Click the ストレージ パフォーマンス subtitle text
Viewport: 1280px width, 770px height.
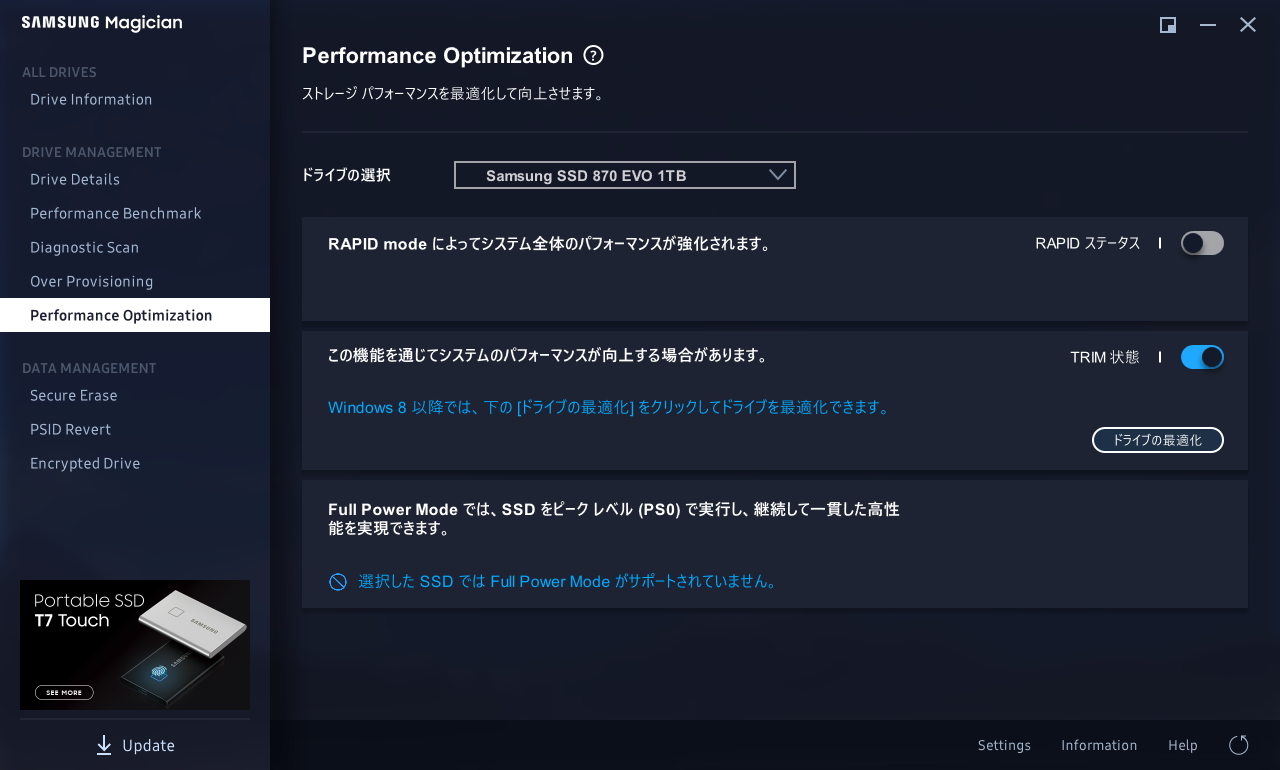coord(452,94)
